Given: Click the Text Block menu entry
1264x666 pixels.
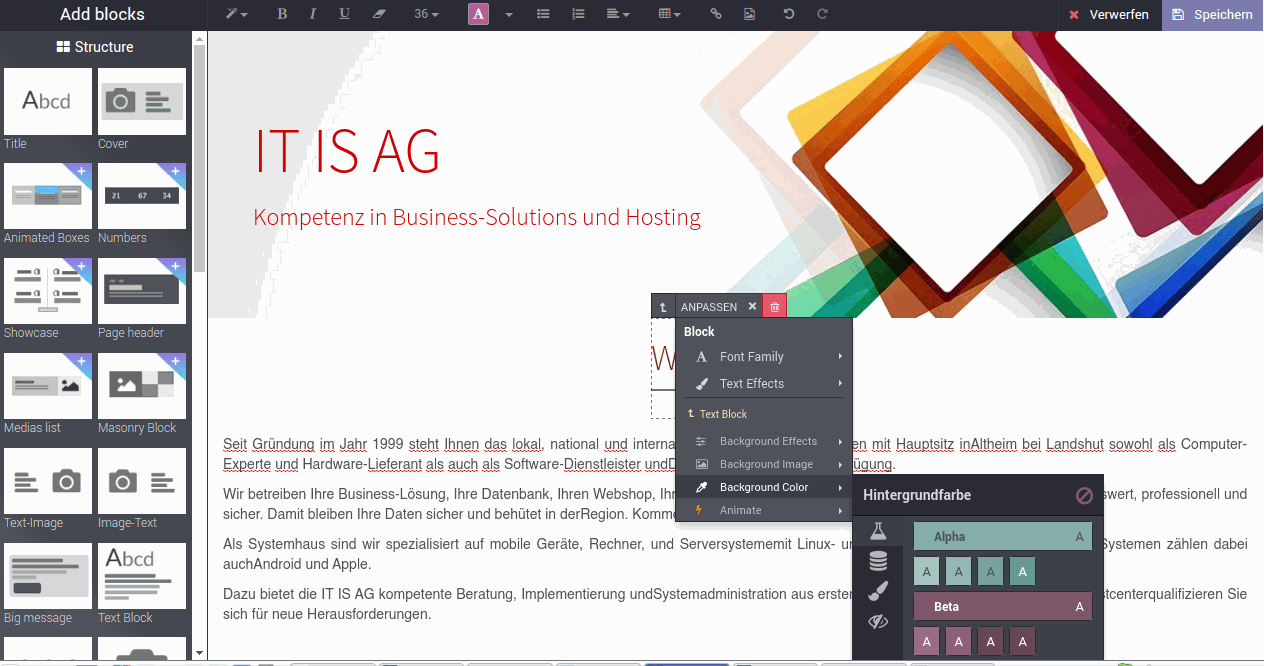Looking at the screenshot, I should pyautogui.click(x=764, y=414).
